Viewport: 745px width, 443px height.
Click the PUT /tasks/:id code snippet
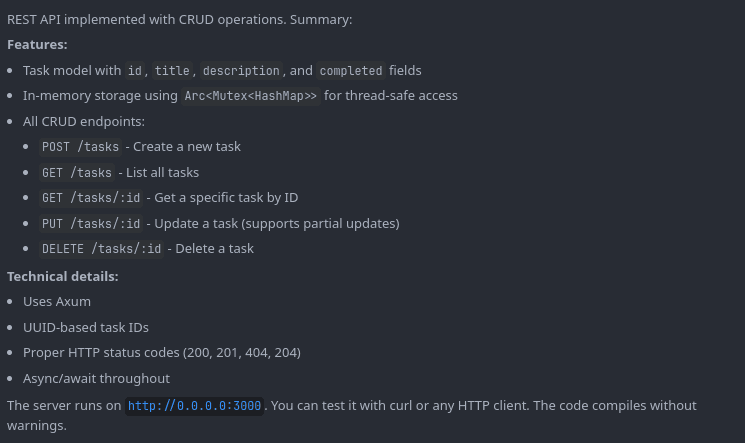tap(91, 224)
